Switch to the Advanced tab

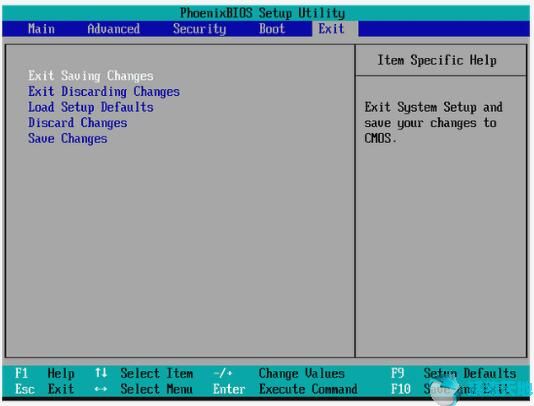coord(113,29)
